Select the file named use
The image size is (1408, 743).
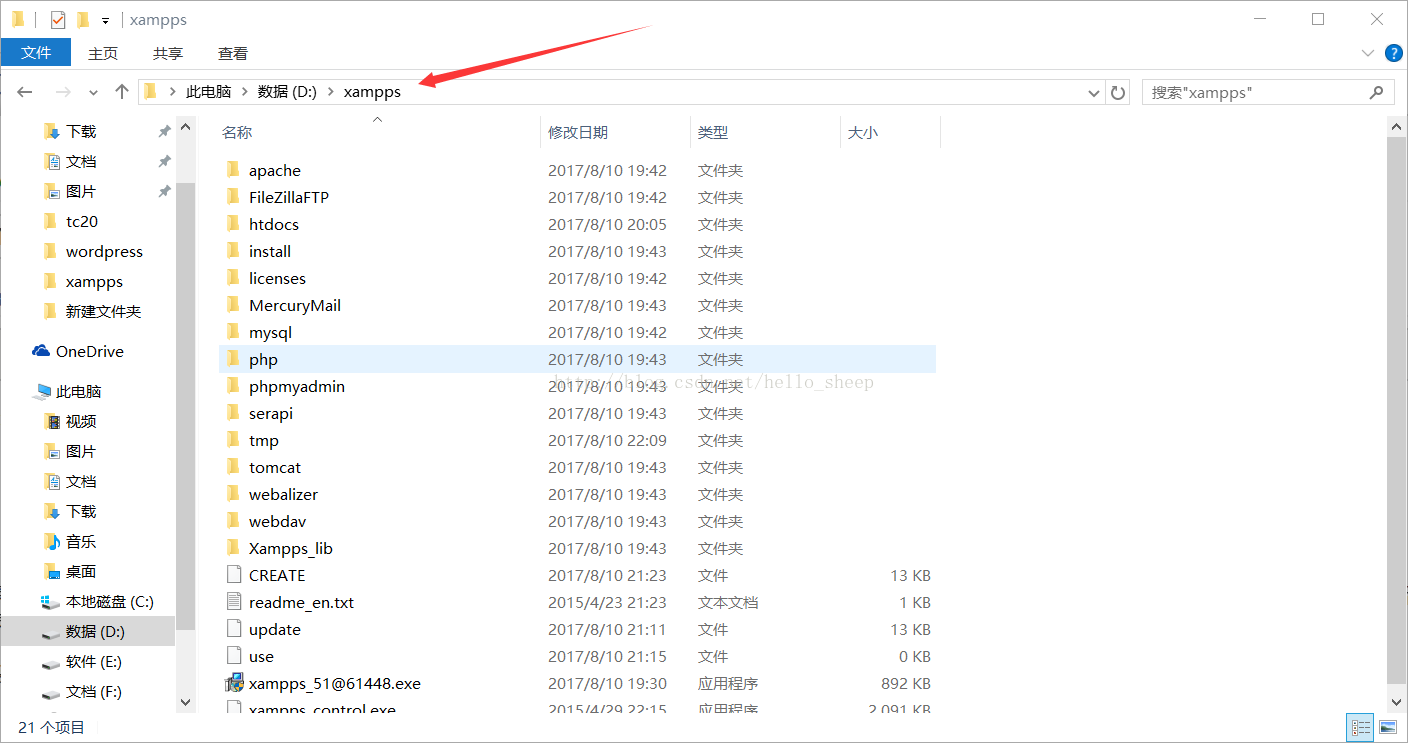pyautogui.click(x=261, y=656)
